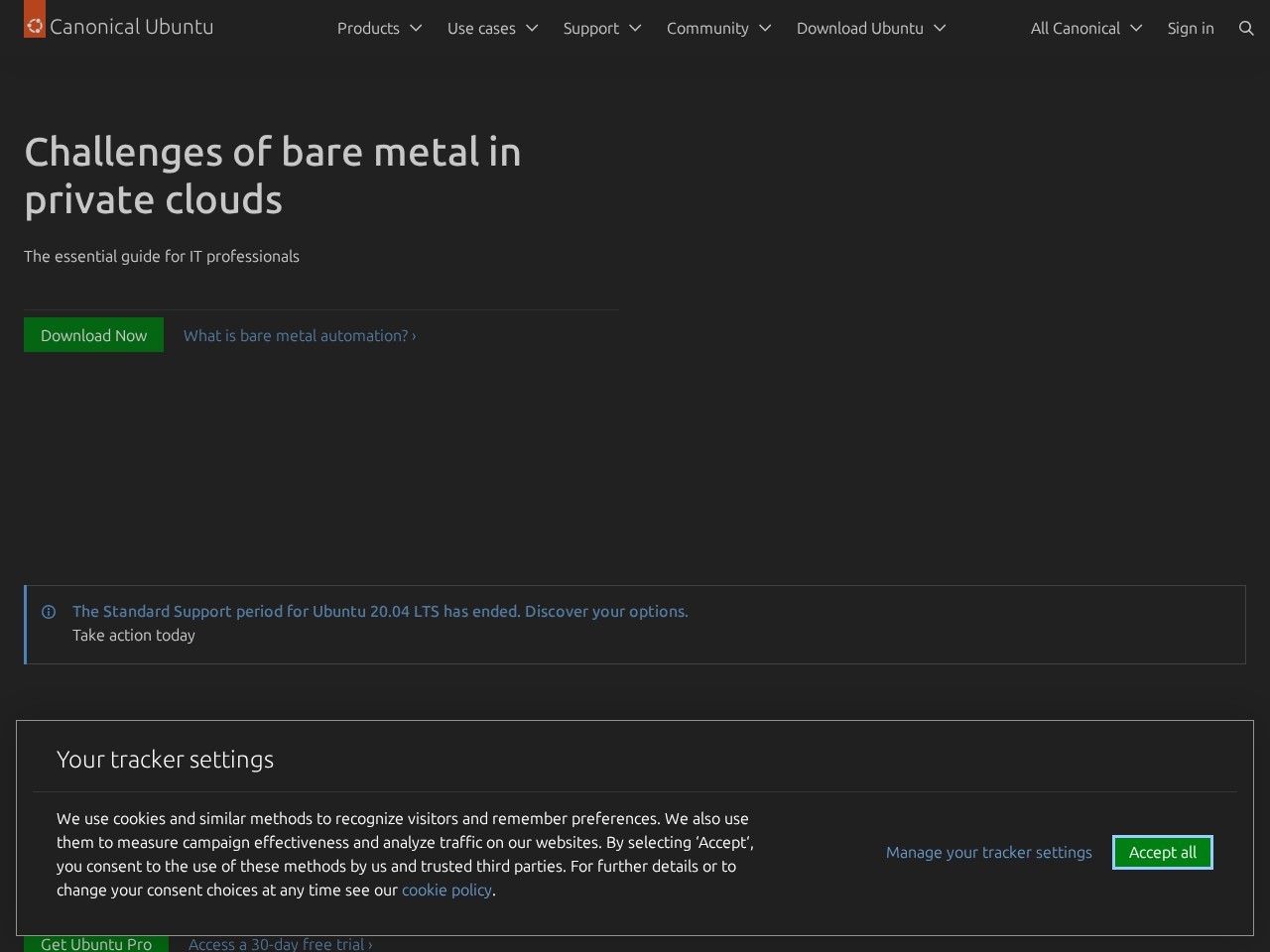1270x952 pixels.
Task: Expand the Download Ubuntu chevron
Action: tap(940, 28)
